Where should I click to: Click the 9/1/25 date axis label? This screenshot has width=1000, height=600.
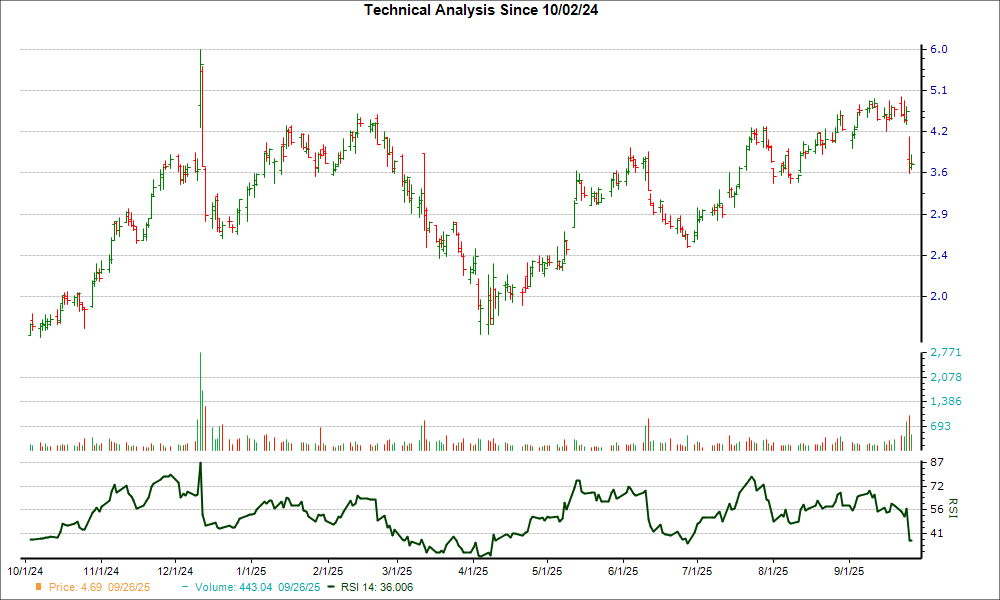click(848, 568)
